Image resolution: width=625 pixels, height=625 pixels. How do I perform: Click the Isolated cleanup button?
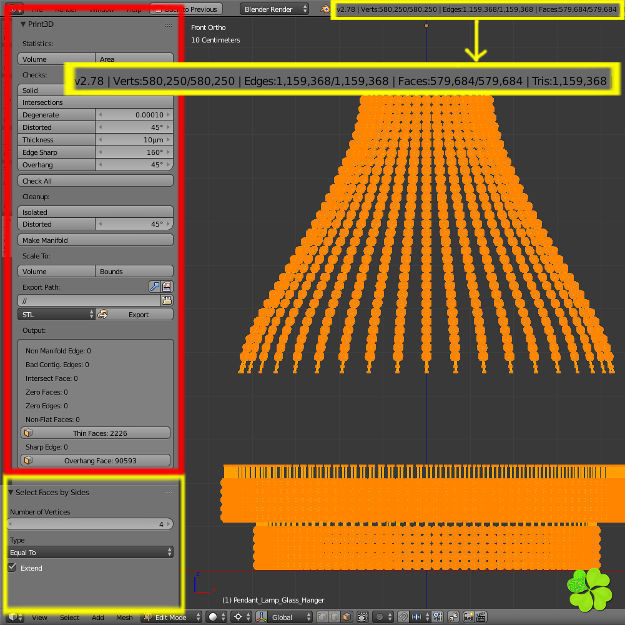[95, 212]
